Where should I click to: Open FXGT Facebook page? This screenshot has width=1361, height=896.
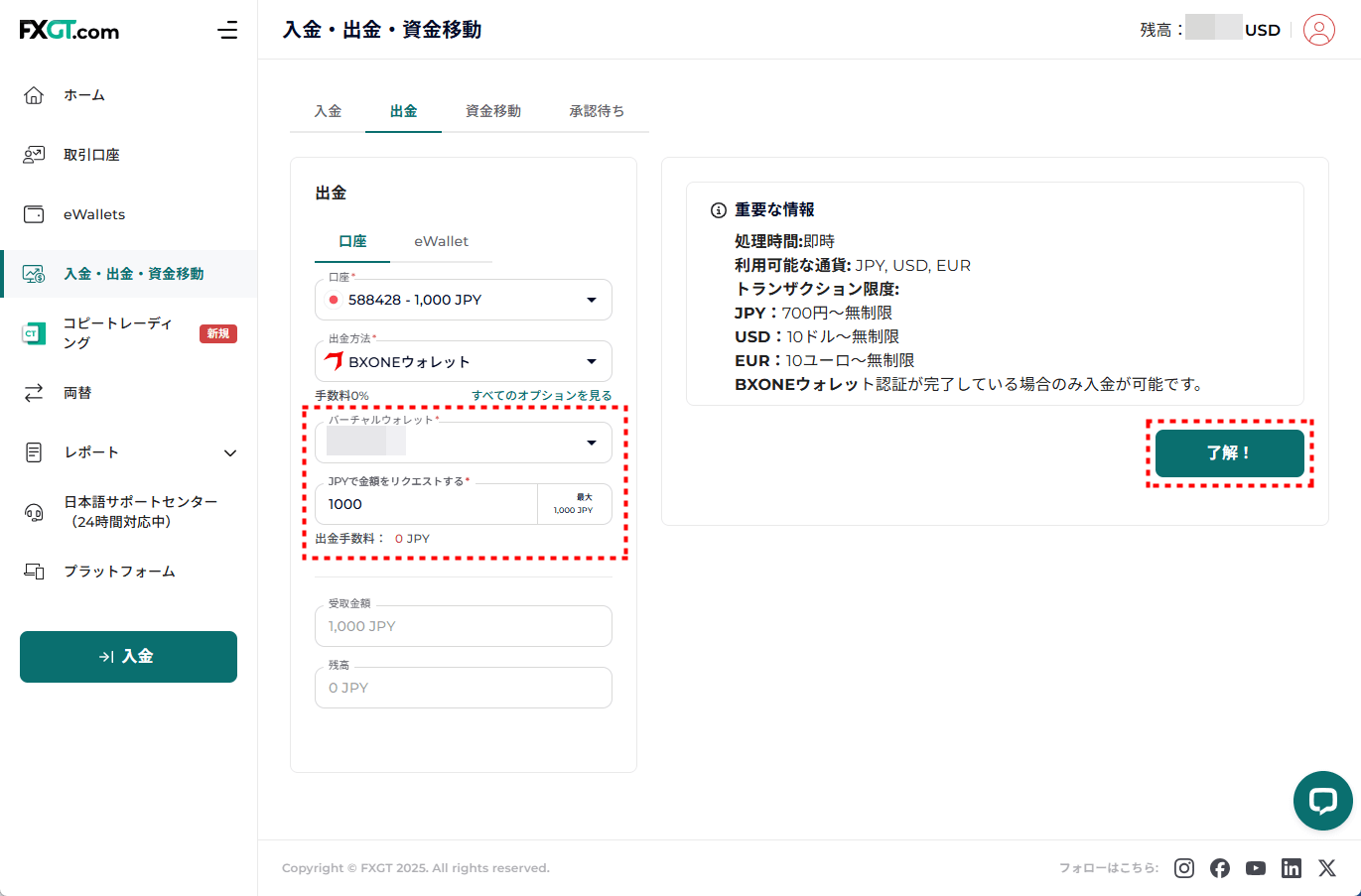tap(1220, 868)
